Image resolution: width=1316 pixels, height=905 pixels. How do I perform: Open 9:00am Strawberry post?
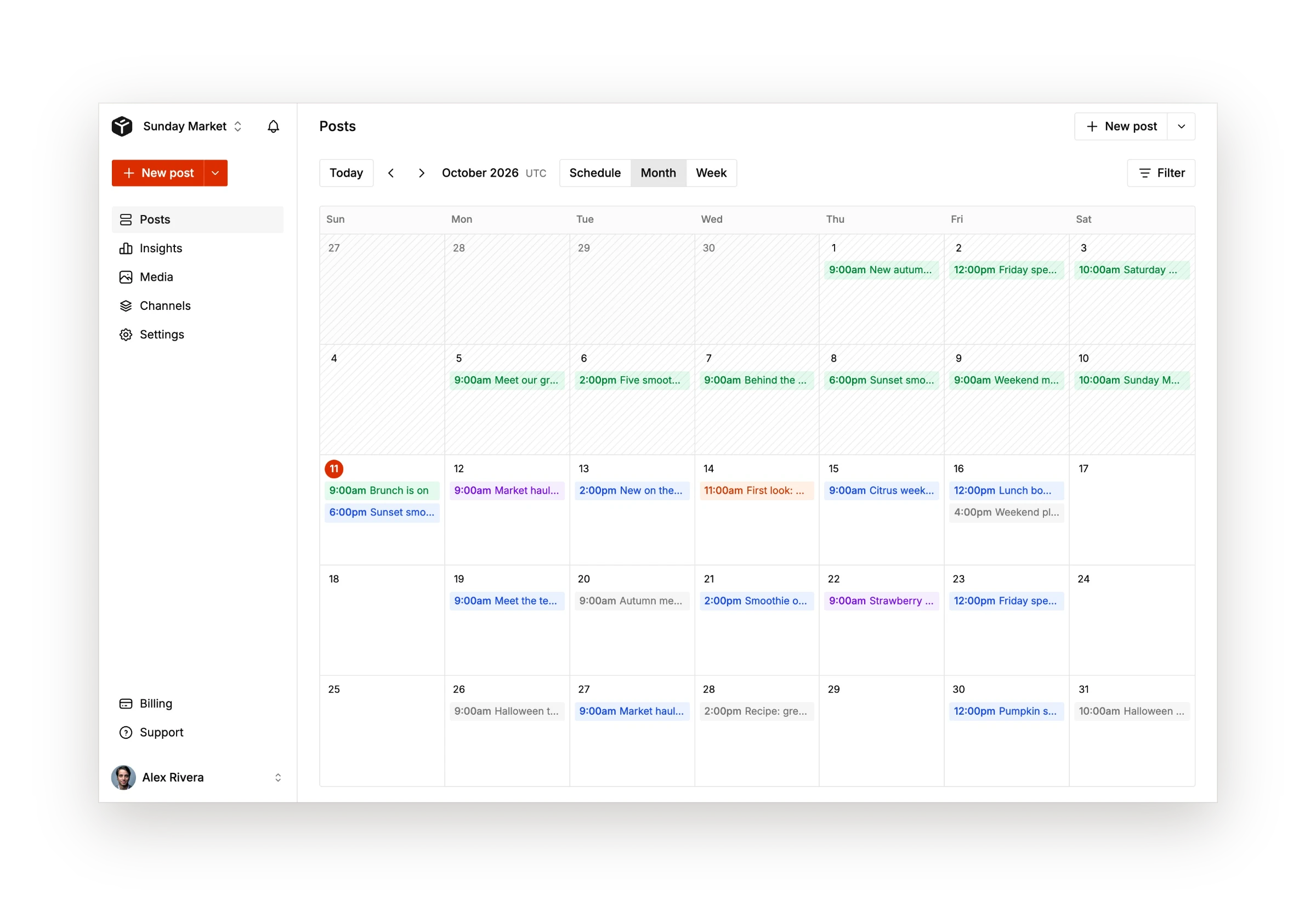[x=881, y=601]
